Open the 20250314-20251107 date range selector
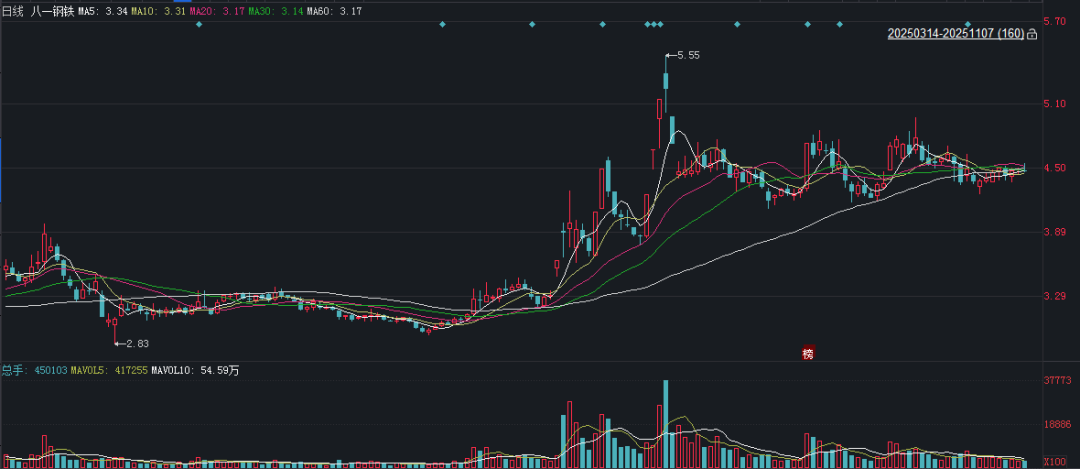This screenshot has height=469, width=1080. (x=955, y=34)
